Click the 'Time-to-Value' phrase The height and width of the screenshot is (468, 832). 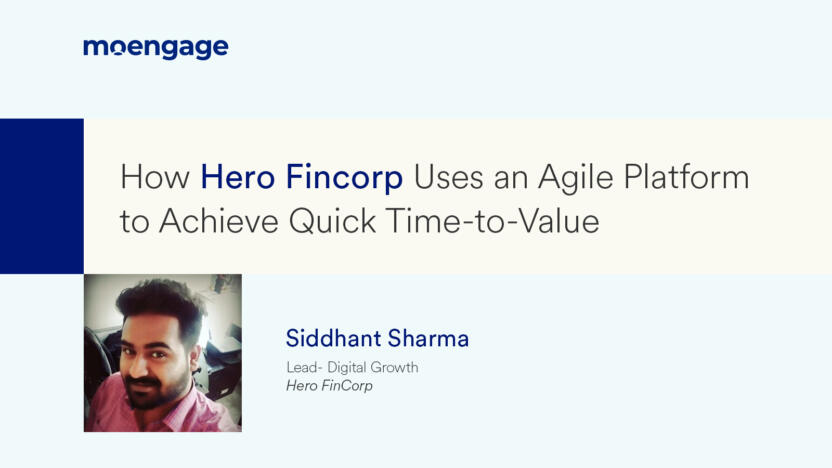493,221
